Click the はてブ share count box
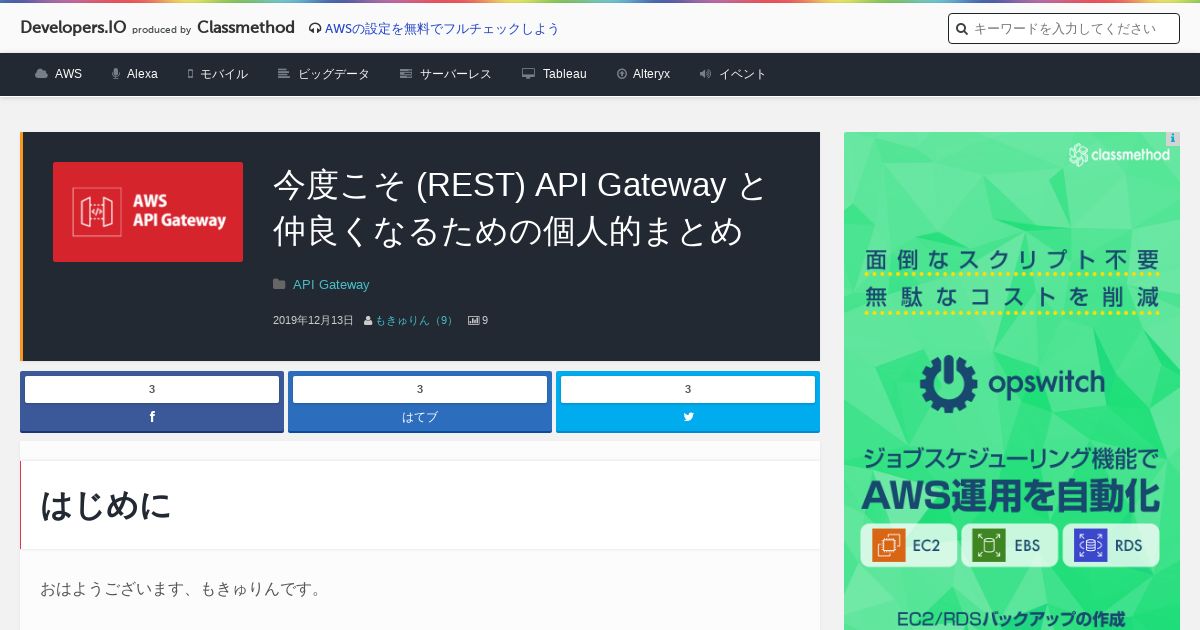 click(420, 389)
